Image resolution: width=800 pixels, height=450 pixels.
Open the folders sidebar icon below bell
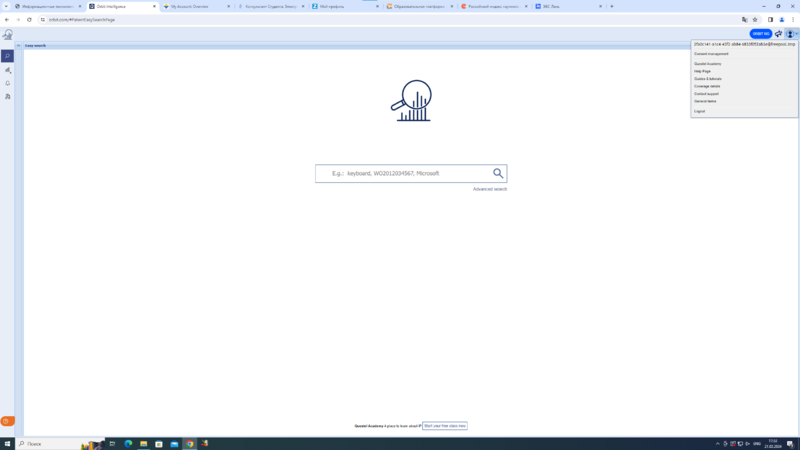coord(7,97)
